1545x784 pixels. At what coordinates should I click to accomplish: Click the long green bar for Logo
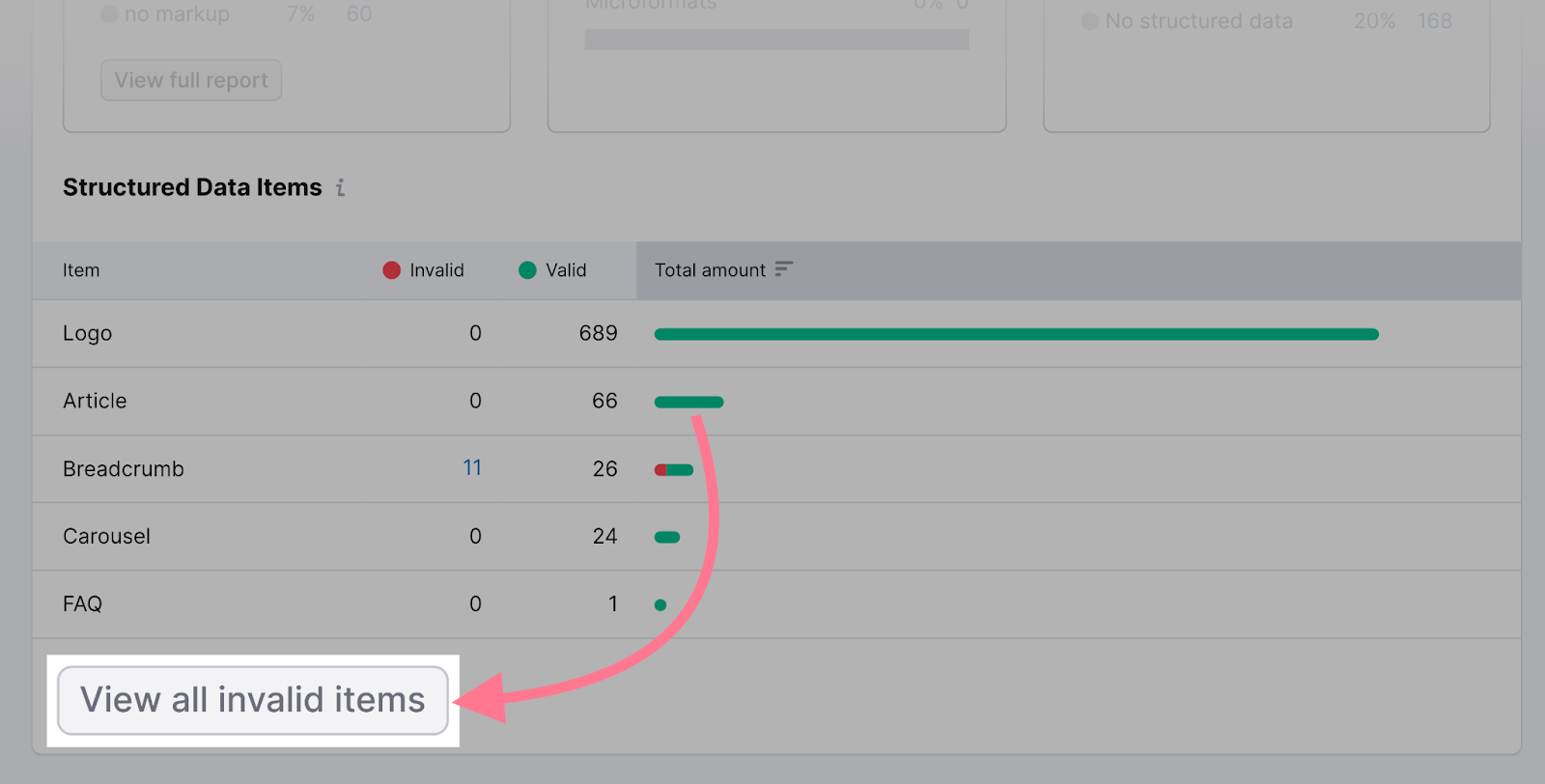coord(1014,333)
